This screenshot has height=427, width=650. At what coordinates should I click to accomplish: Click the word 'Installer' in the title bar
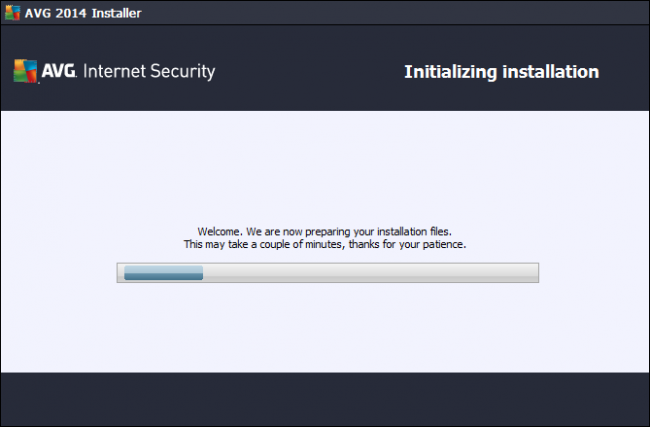pyautogui.click(x=116, y=13)
